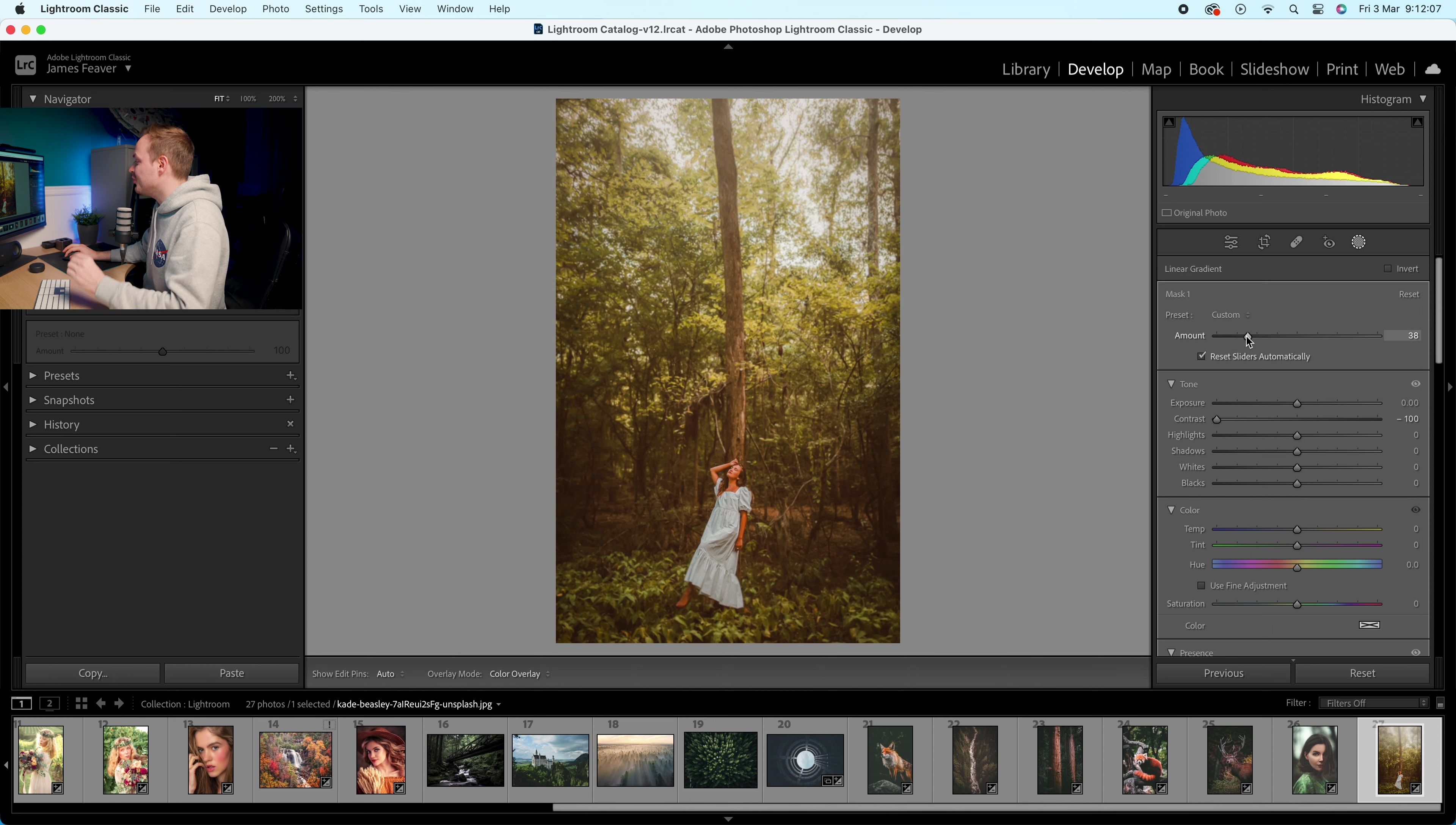Expand the History panel
Viewport: 1456px width, 825px height.
click(33, 424)
